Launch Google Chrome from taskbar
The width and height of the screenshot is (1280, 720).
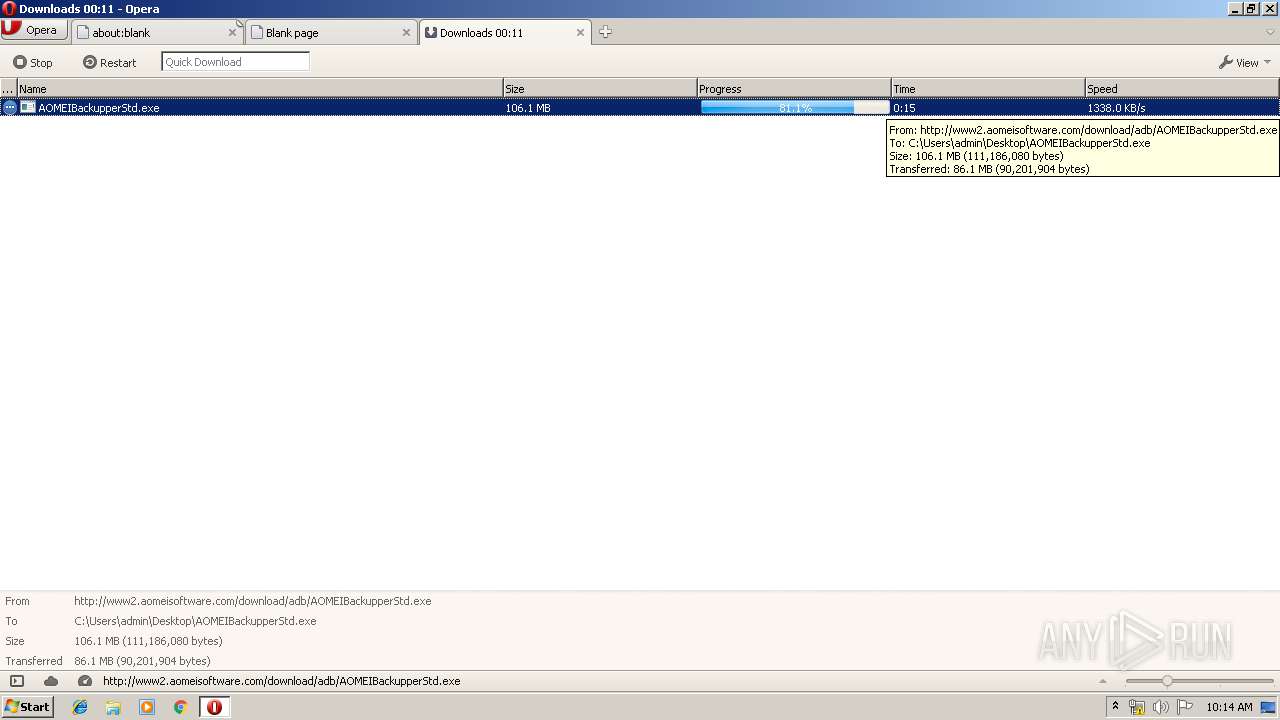point(180,707)
